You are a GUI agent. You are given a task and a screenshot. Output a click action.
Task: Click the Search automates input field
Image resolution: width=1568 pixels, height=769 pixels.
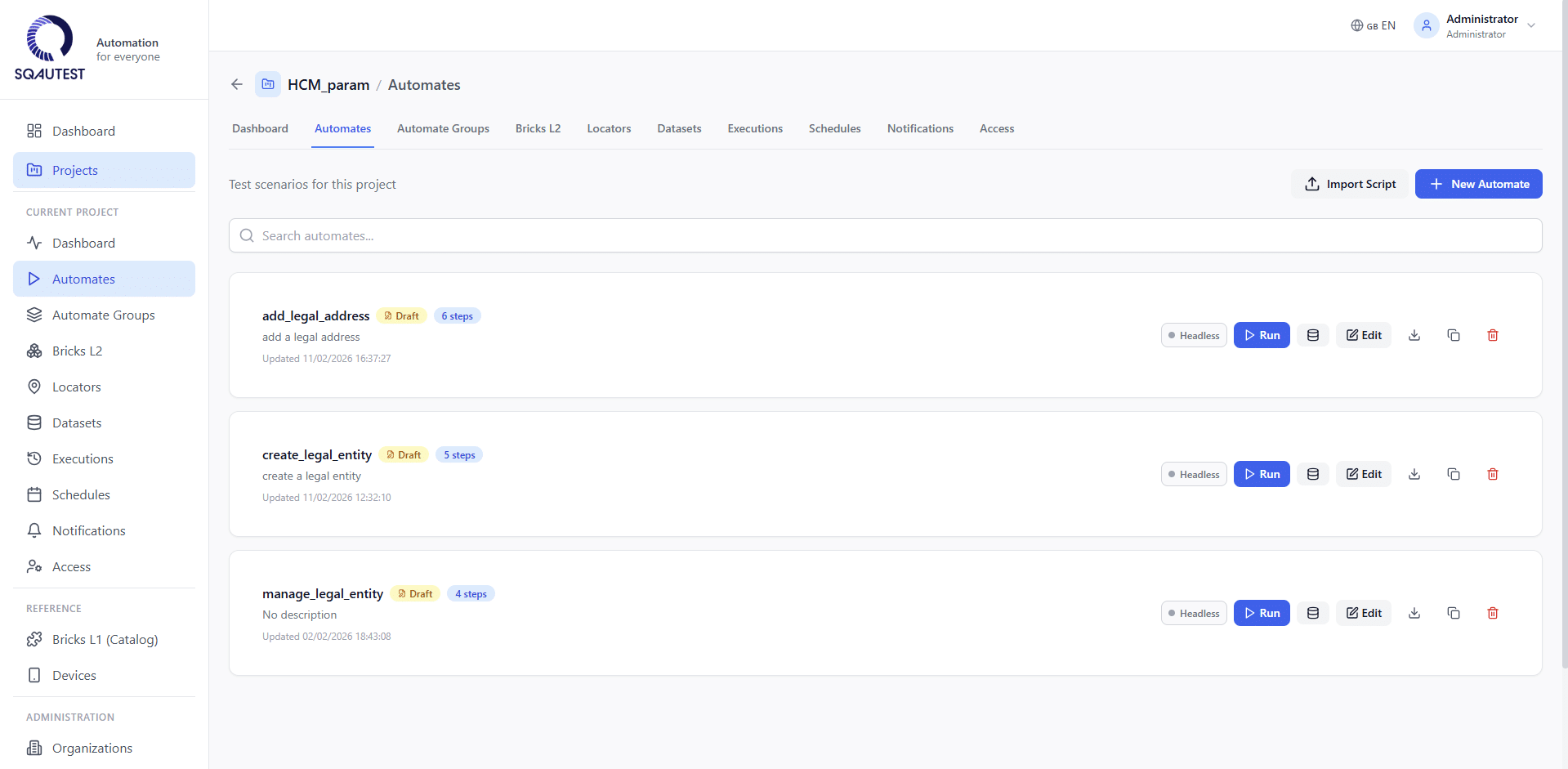click(885, 235)
